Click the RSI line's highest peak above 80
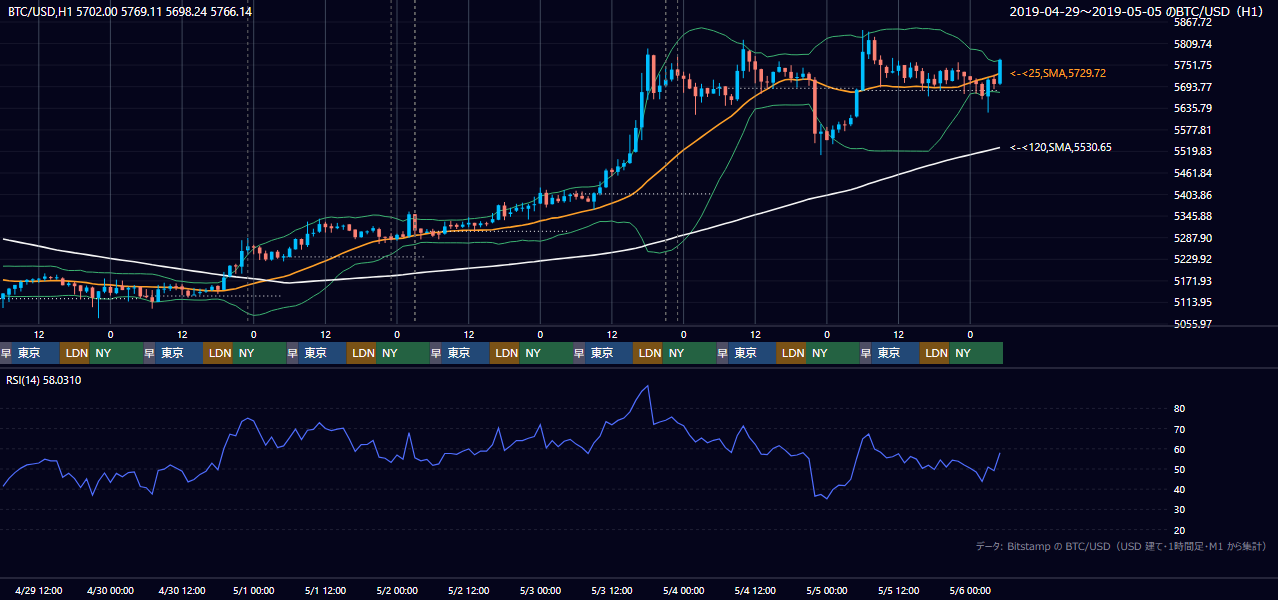This screenshot has width=1278, height=600. tap(648, 387)
